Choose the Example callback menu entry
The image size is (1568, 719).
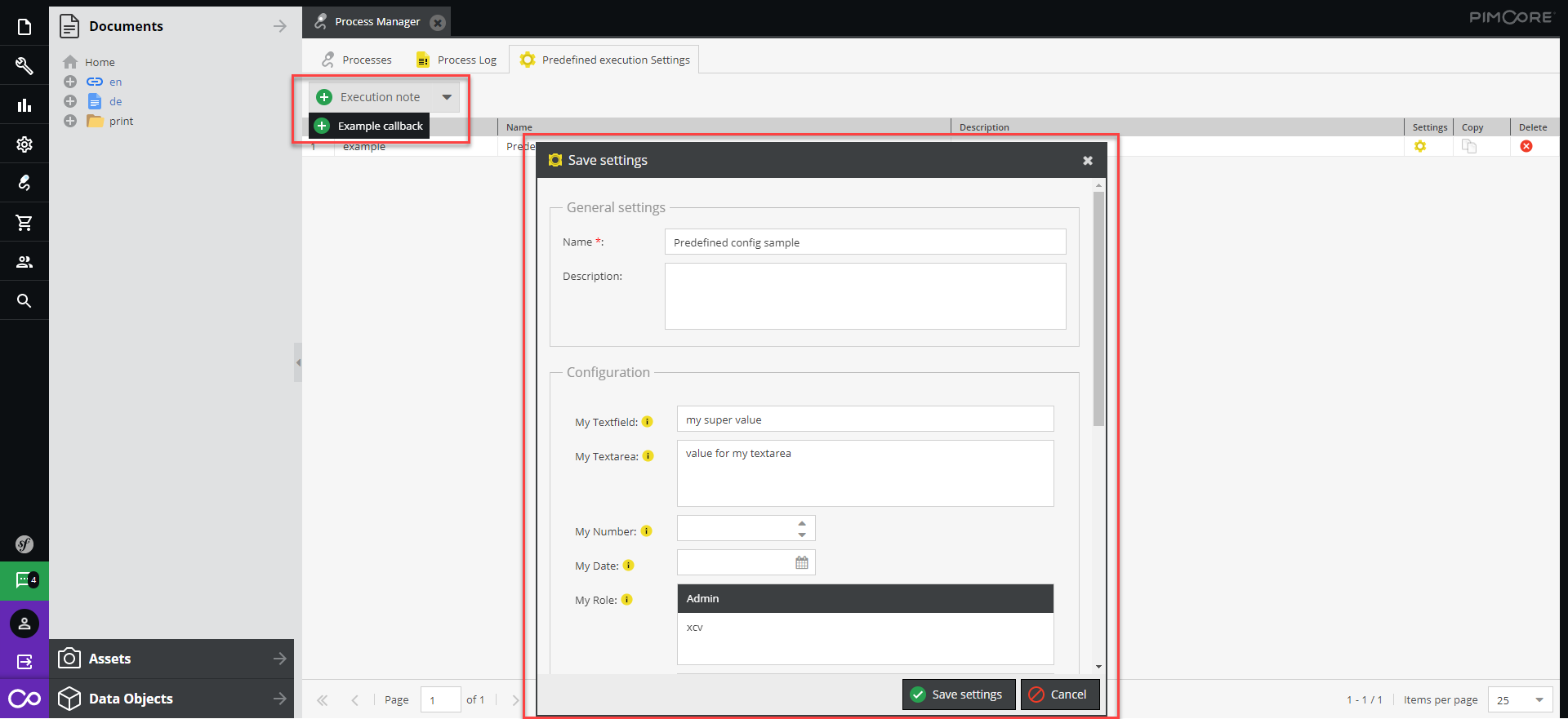(x=369, y=126)
